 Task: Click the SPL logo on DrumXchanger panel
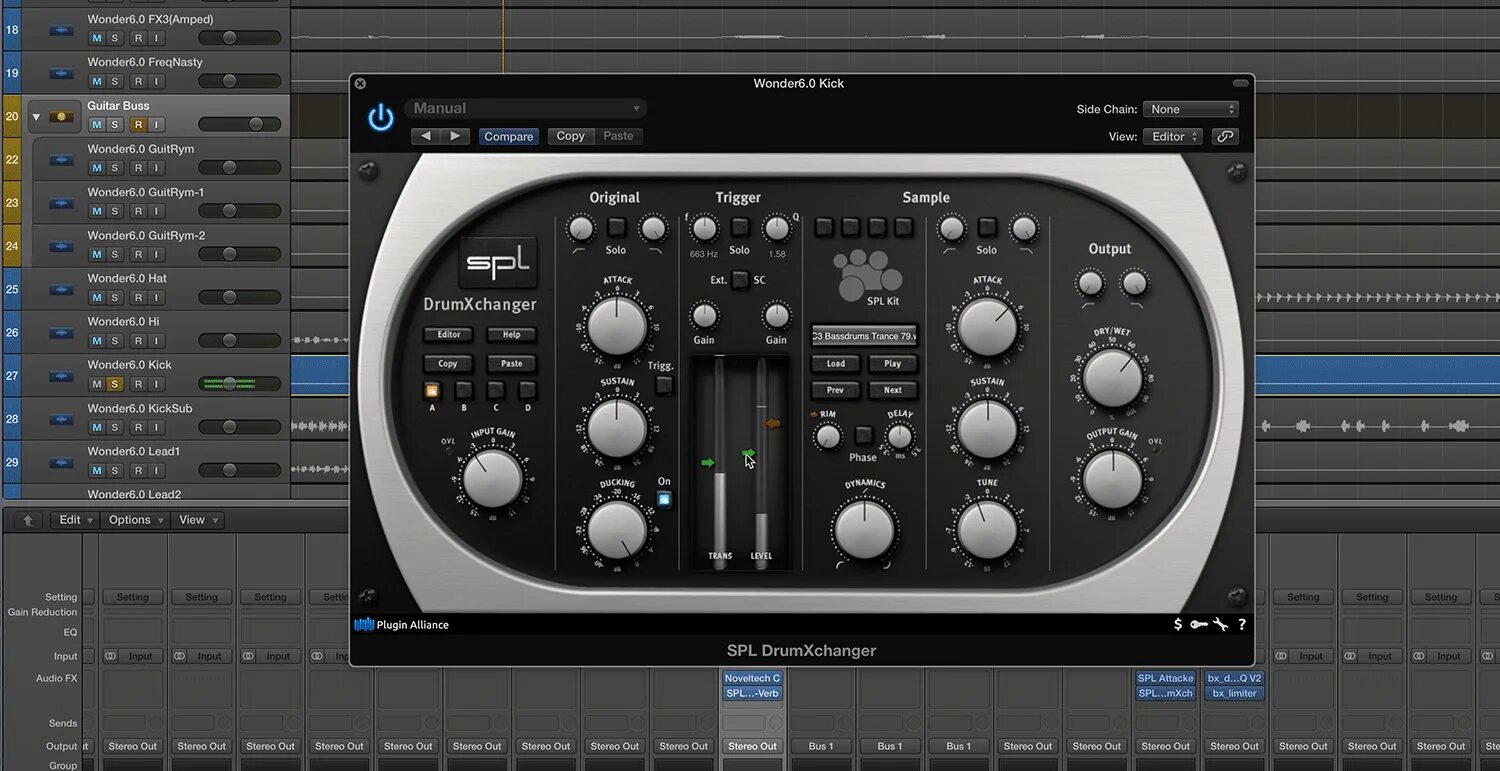click(x=499, y=265)
